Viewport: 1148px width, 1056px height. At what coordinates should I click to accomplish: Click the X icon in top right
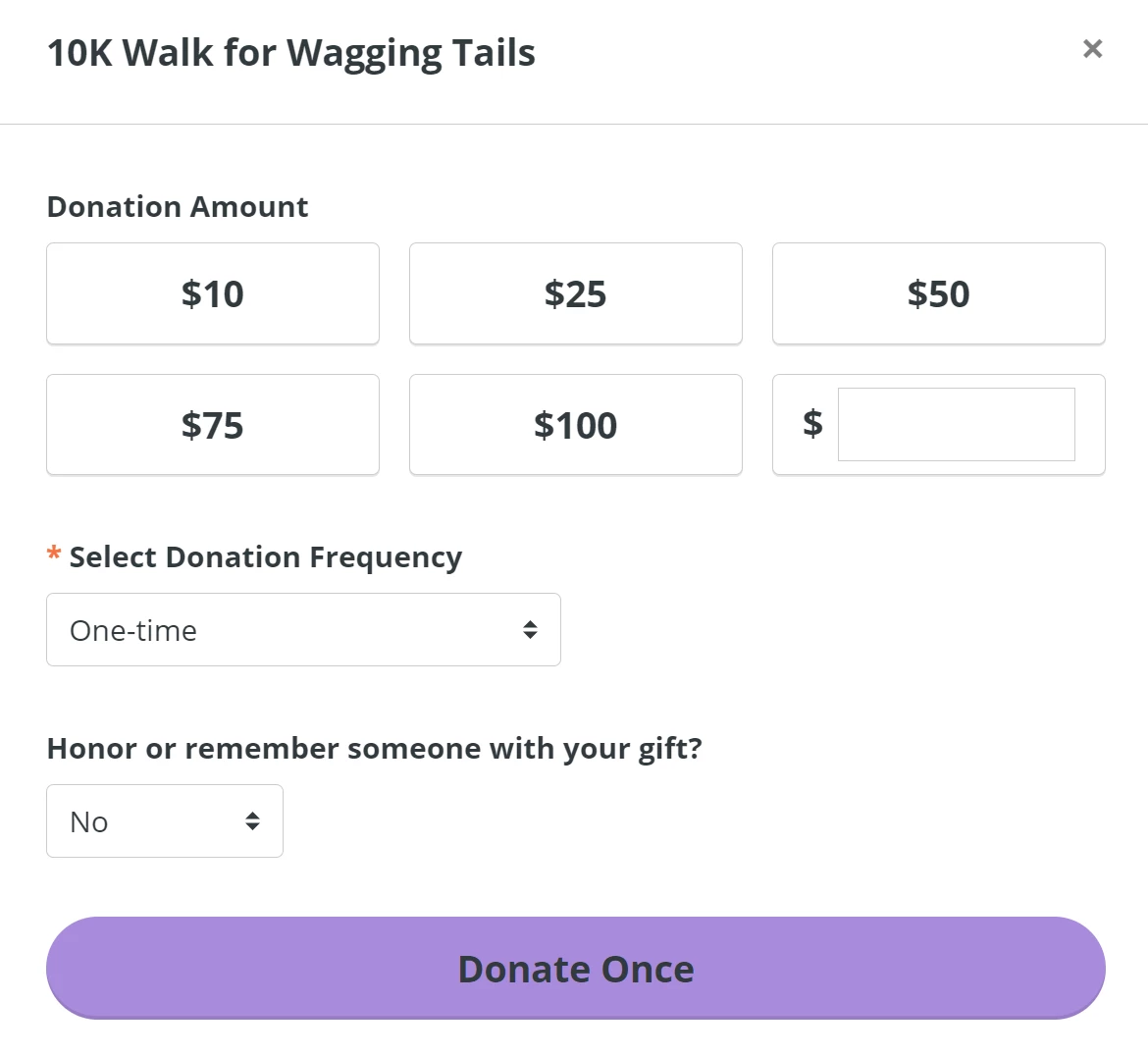point(1092,48)
